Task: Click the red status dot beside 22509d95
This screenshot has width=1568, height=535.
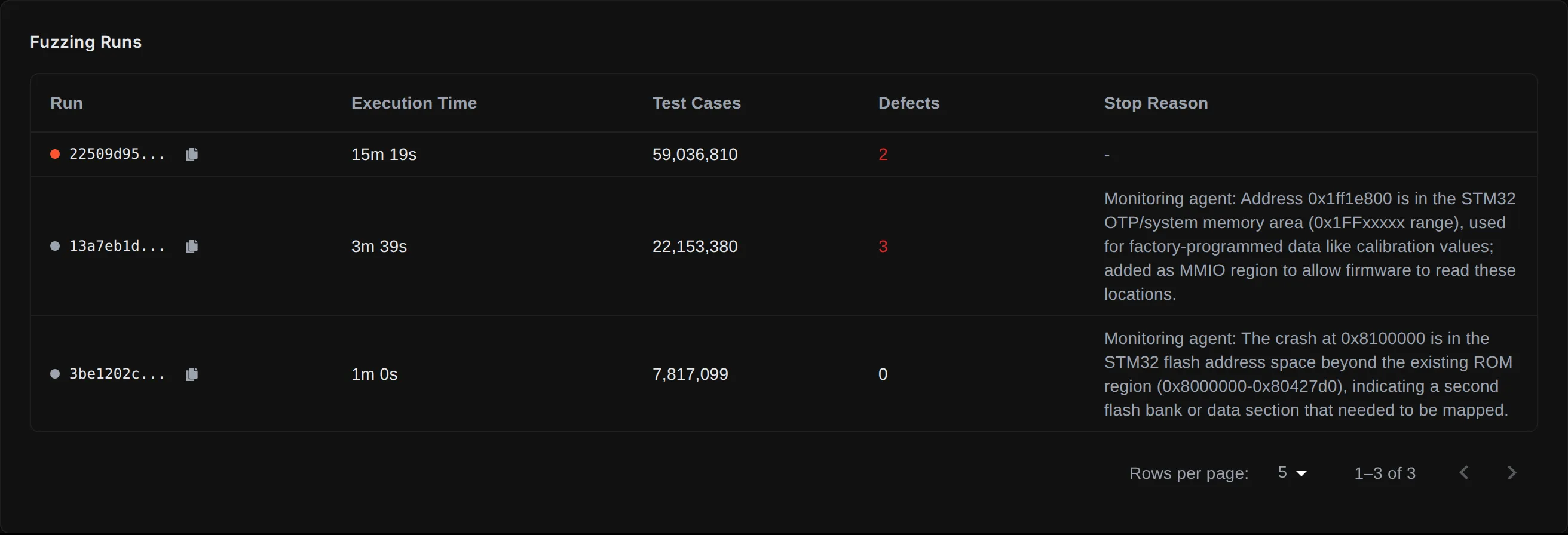Action: [54, 155]
